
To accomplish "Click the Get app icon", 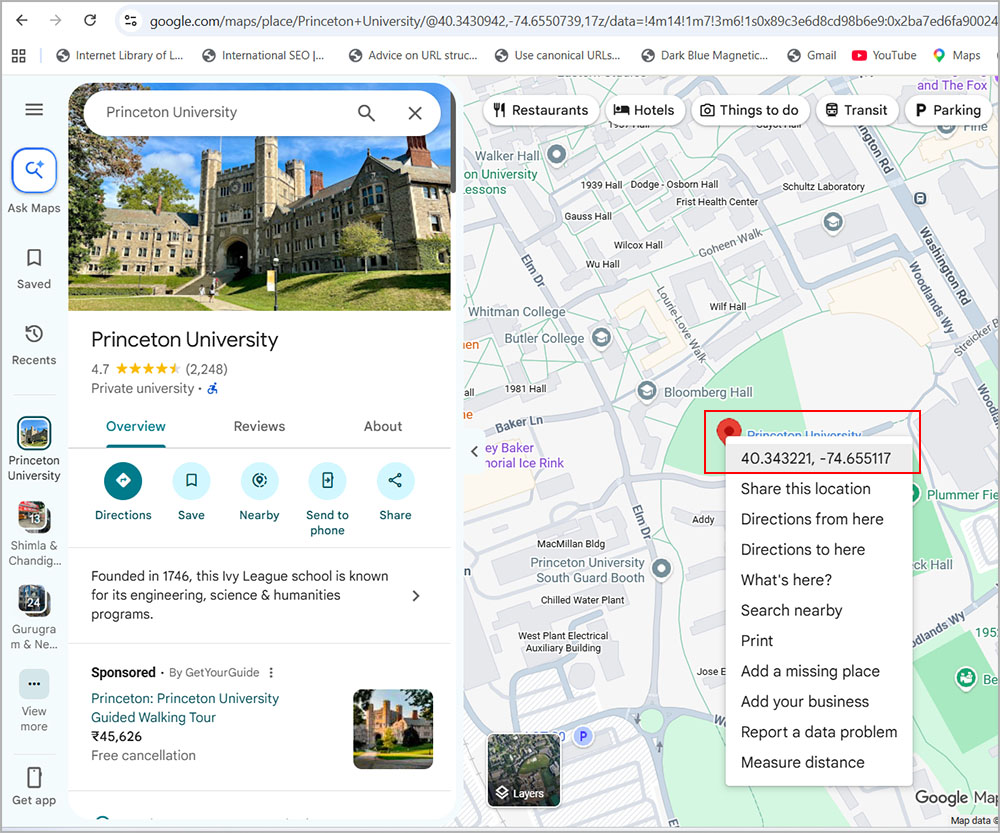I will (x=34, y=778).
